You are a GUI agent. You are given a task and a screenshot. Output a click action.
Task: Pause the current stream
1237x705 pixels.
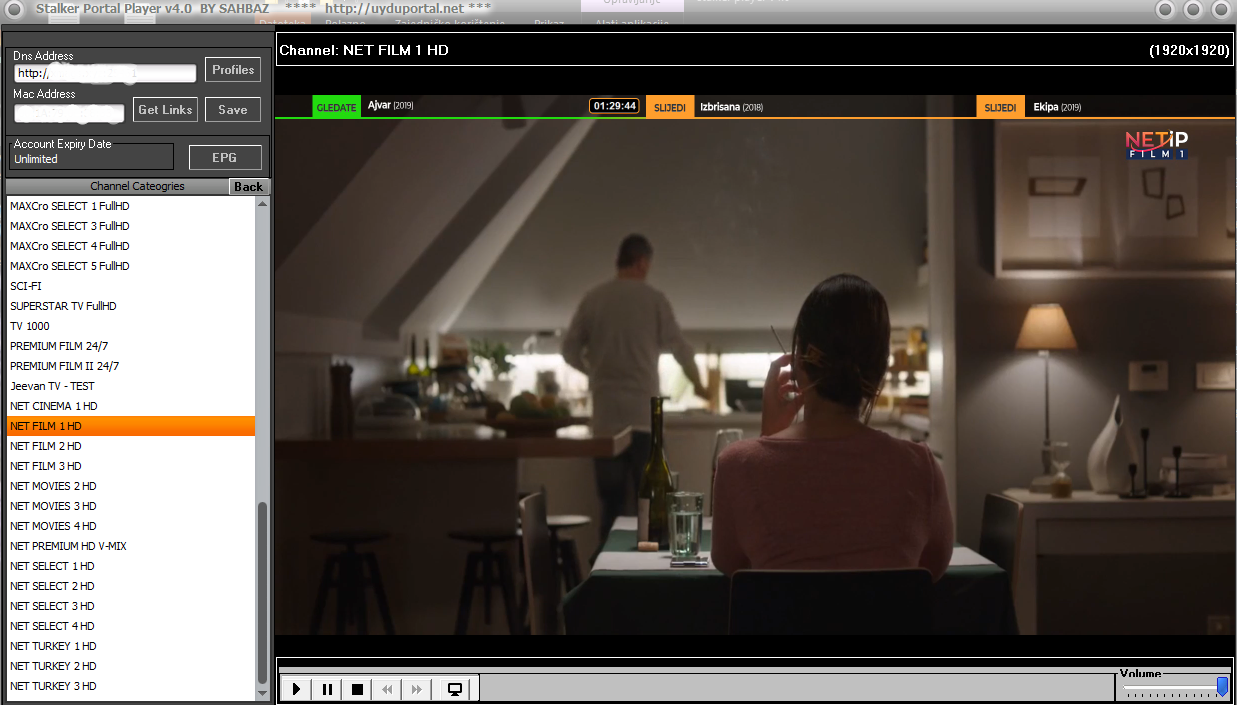[x=327, y=689]
